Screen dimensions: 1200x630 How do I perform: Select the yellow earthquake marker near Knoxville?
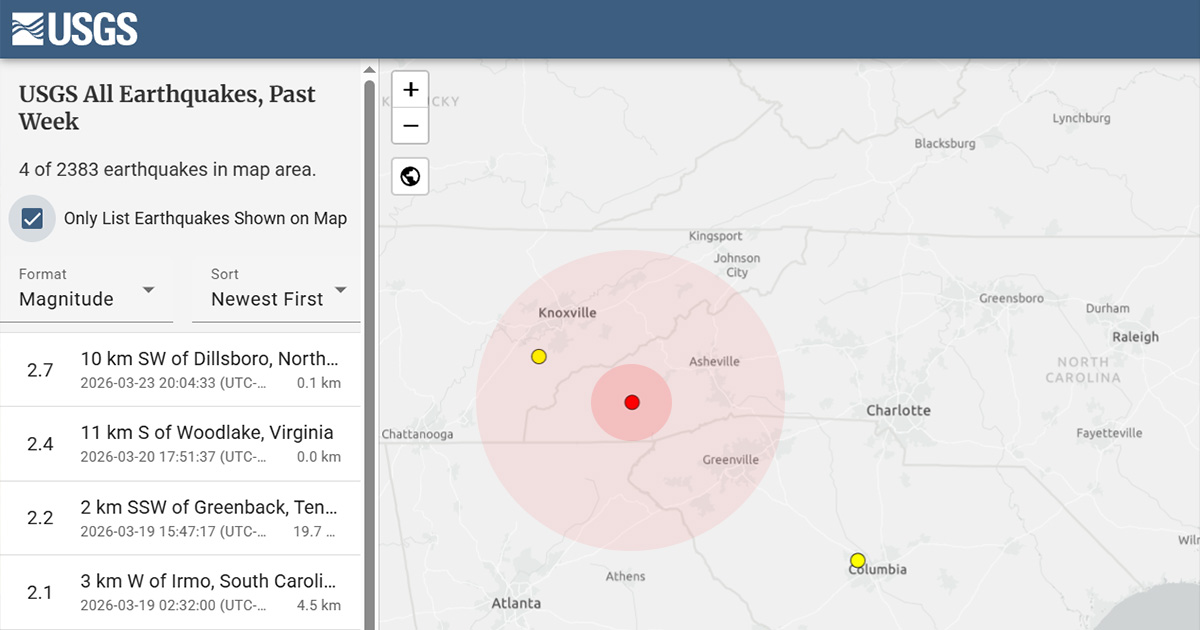click(x=539, y=357)
